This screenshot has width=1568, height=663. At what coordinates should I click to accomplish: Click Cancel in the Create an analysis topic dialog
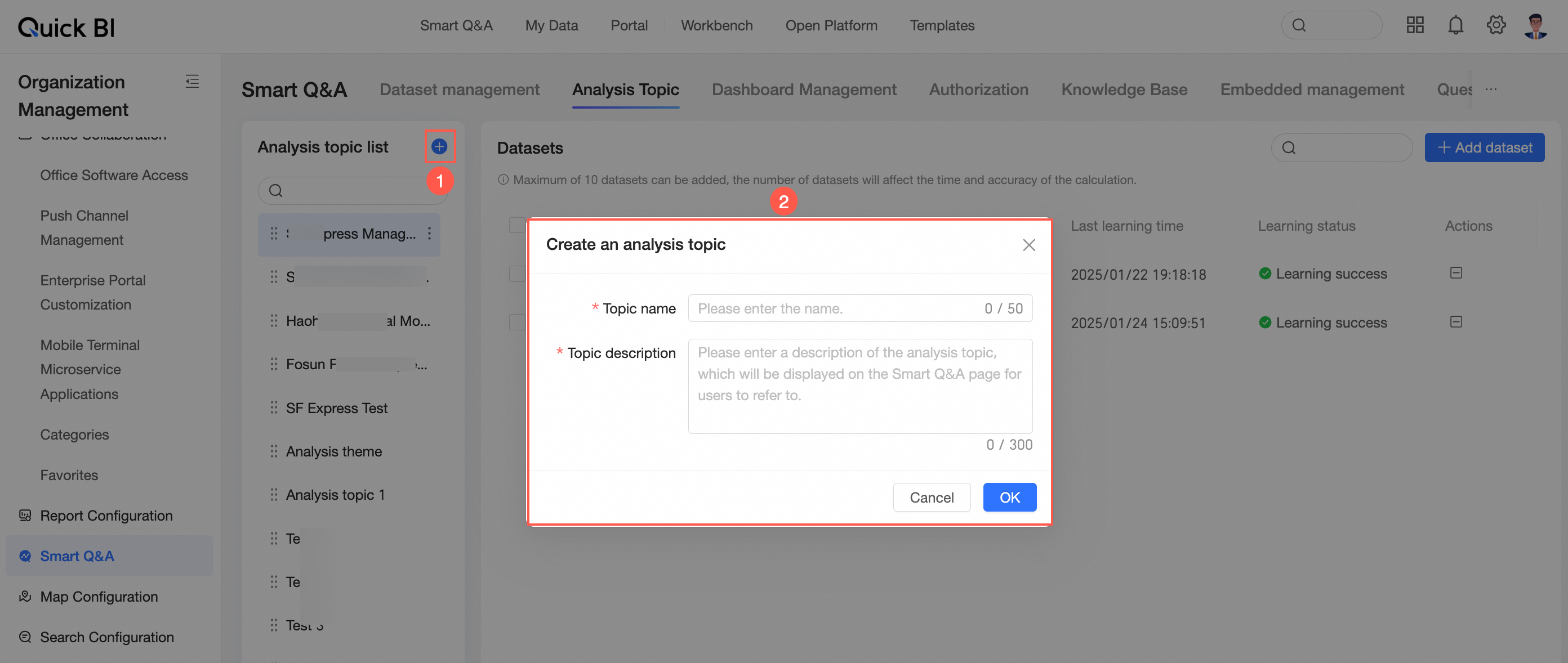pyautogui.click(x=932, y=497)
